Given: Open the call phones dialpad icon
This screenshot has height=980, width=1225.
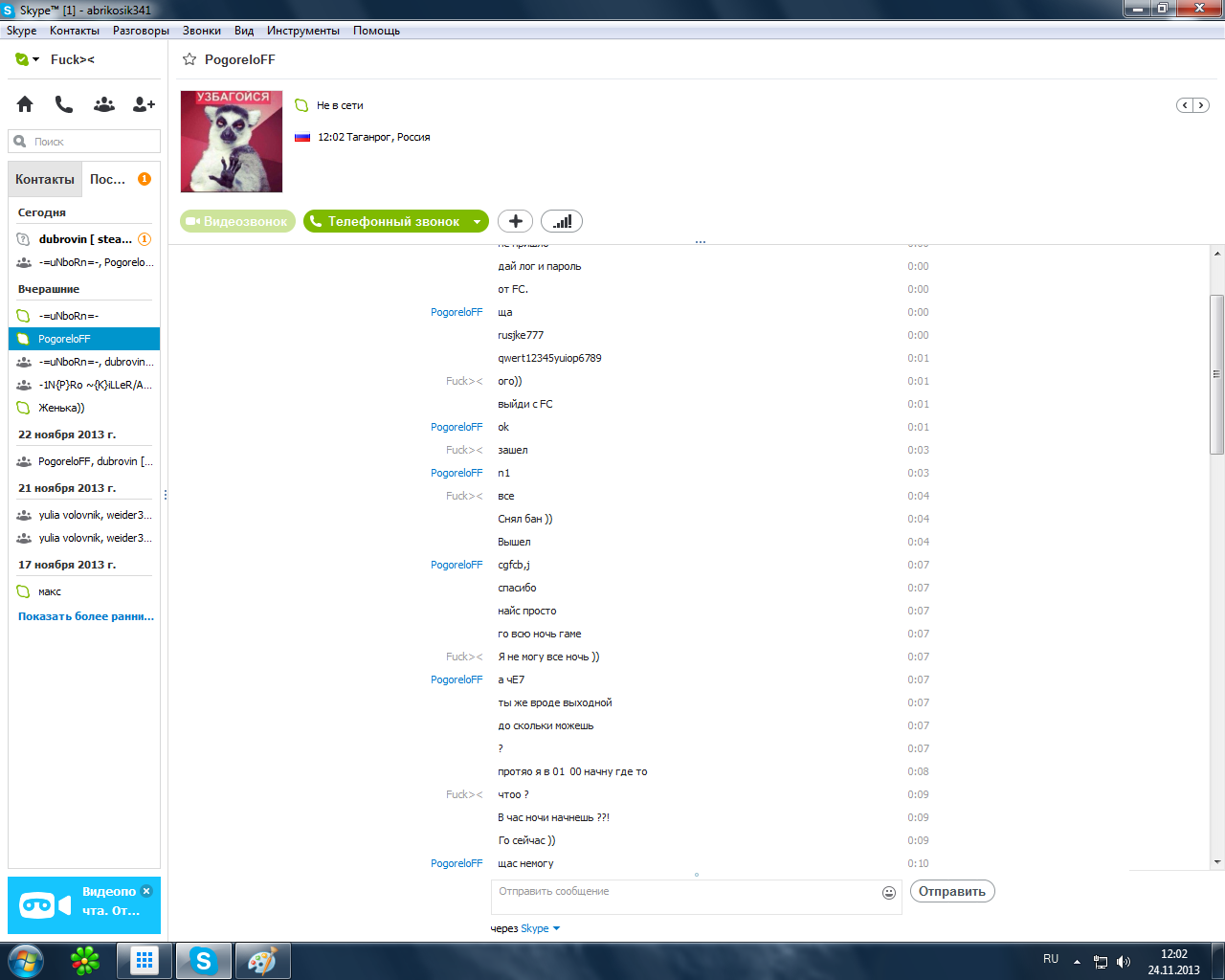Looking at the screenshot, I should [x=64, y=104].
